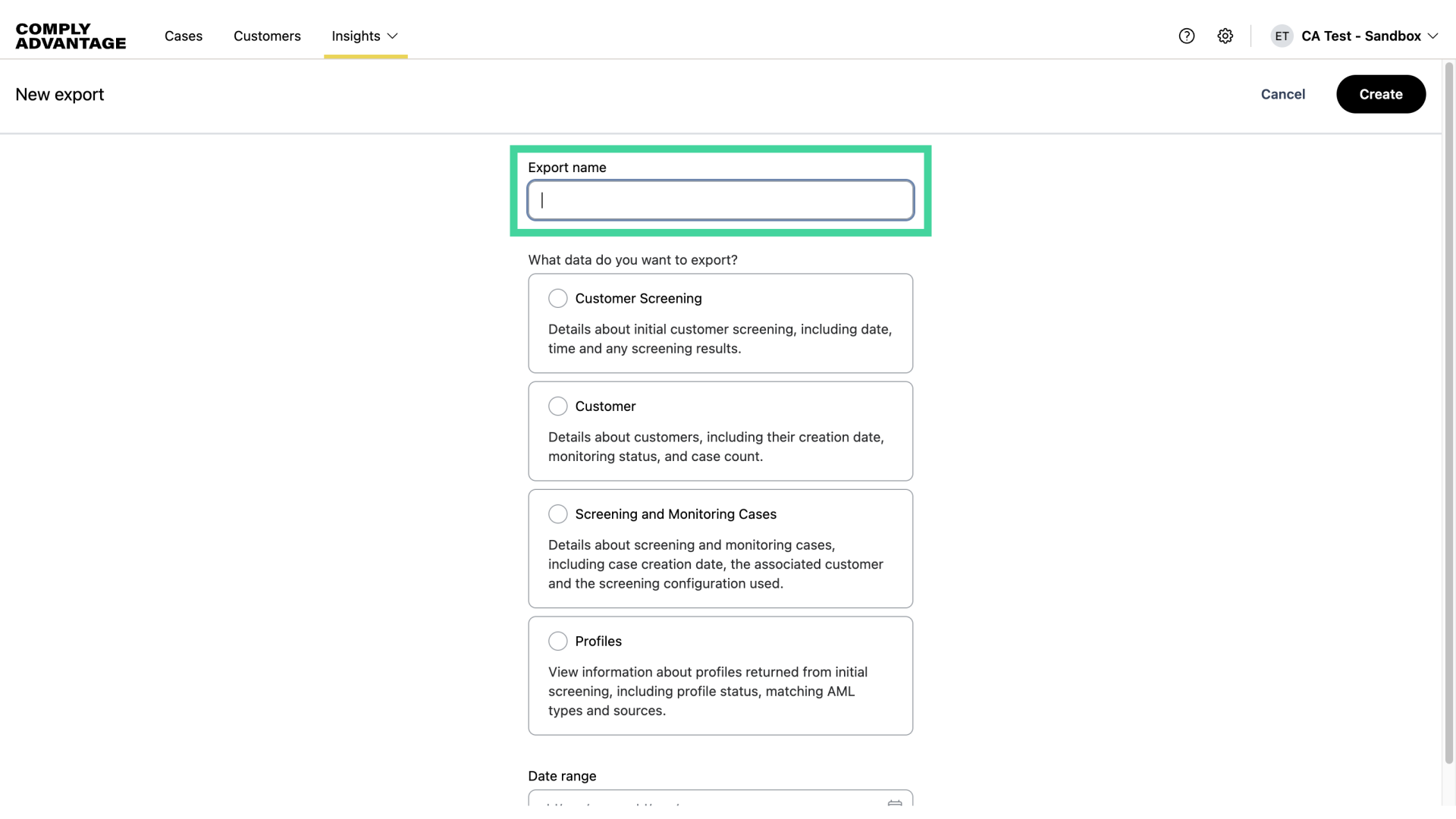
Task: Open the Customers navigation item
Action: (x=267, y=36)
